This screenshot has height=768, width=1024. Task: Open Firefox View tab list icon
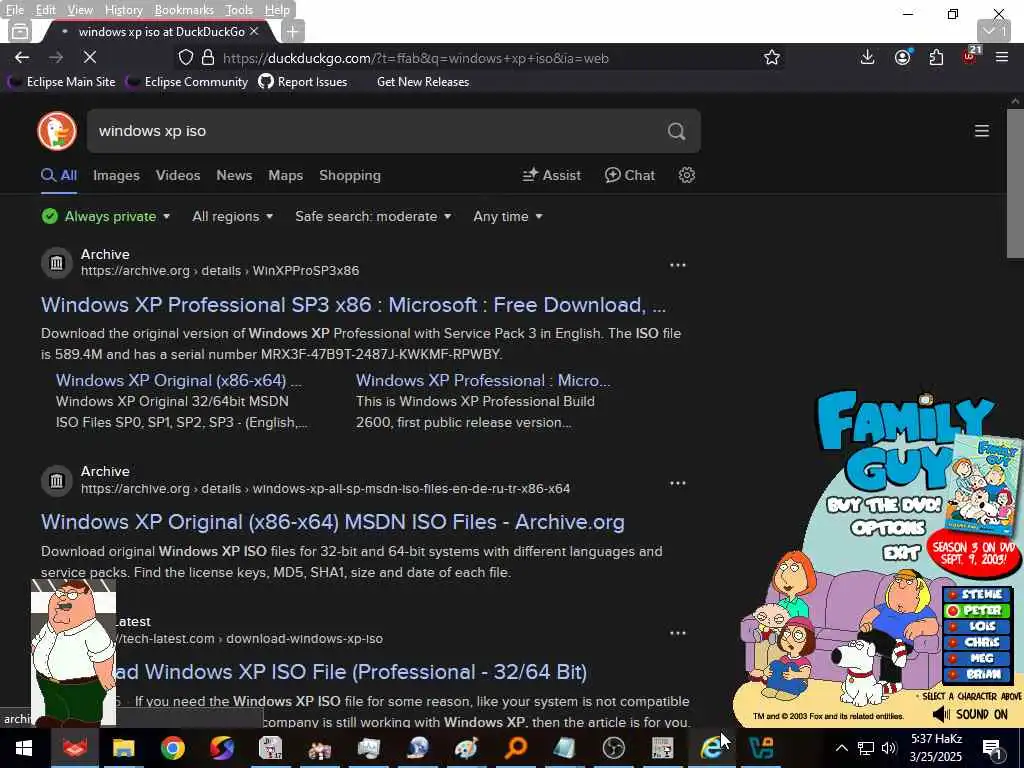click(x=20, y=31)
